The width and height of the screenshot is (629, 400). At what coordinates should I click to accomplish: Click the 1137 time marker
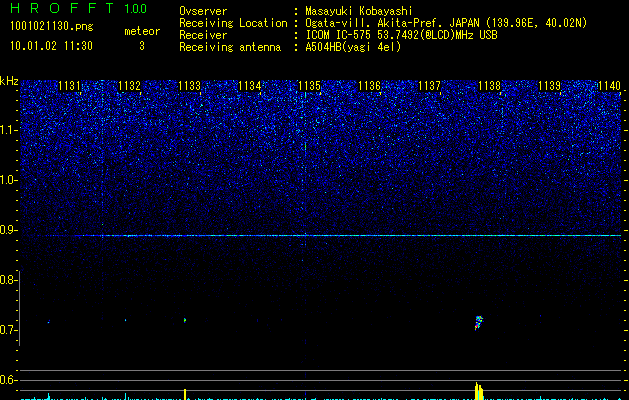(429, 86)
